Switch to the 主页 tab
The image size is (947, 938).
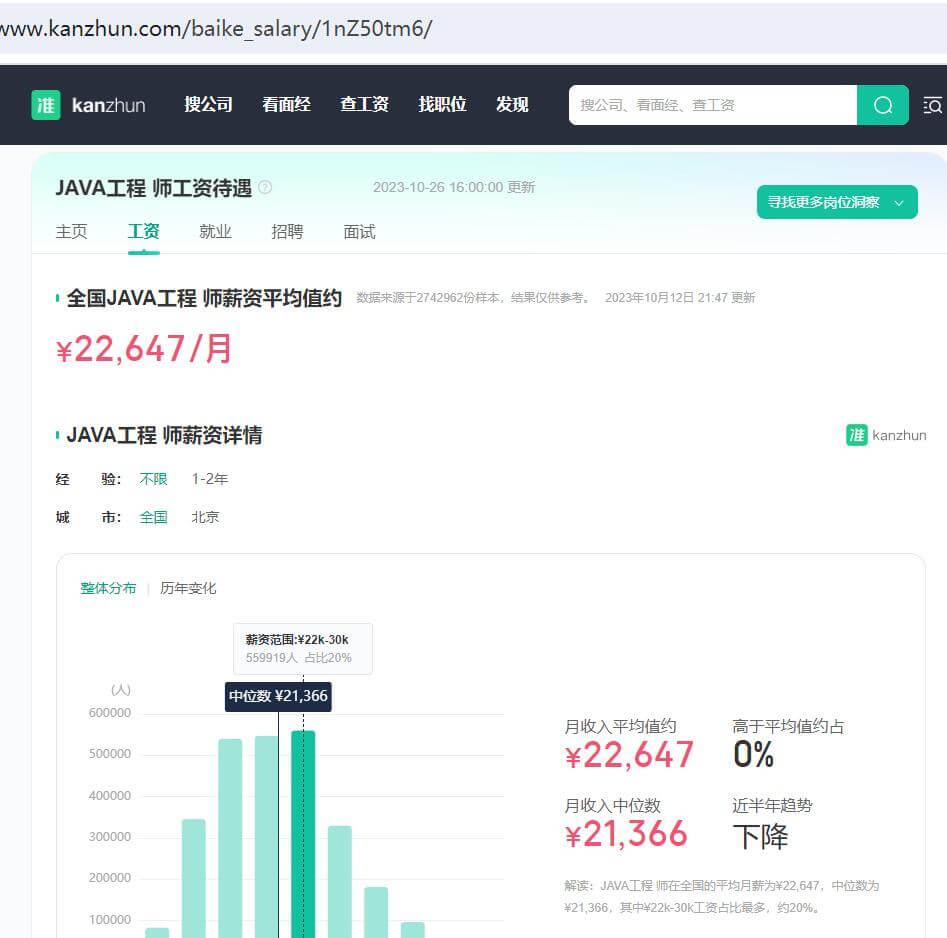point(71,232)
